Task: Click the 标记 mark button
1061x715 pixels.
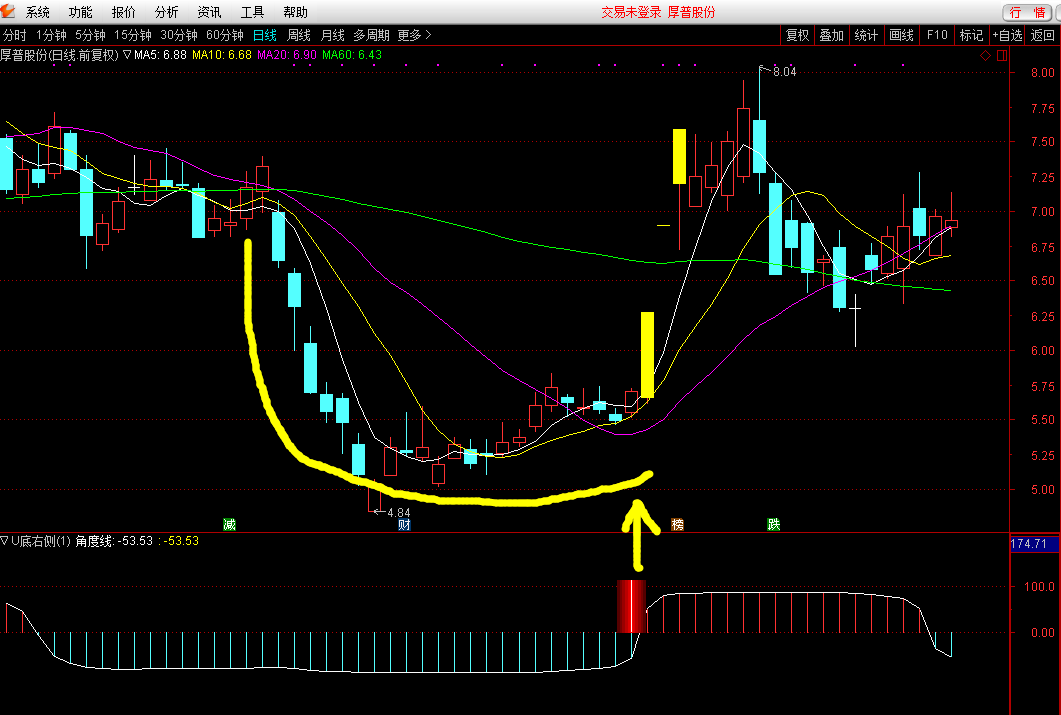Action: click(x=972, y=35)
